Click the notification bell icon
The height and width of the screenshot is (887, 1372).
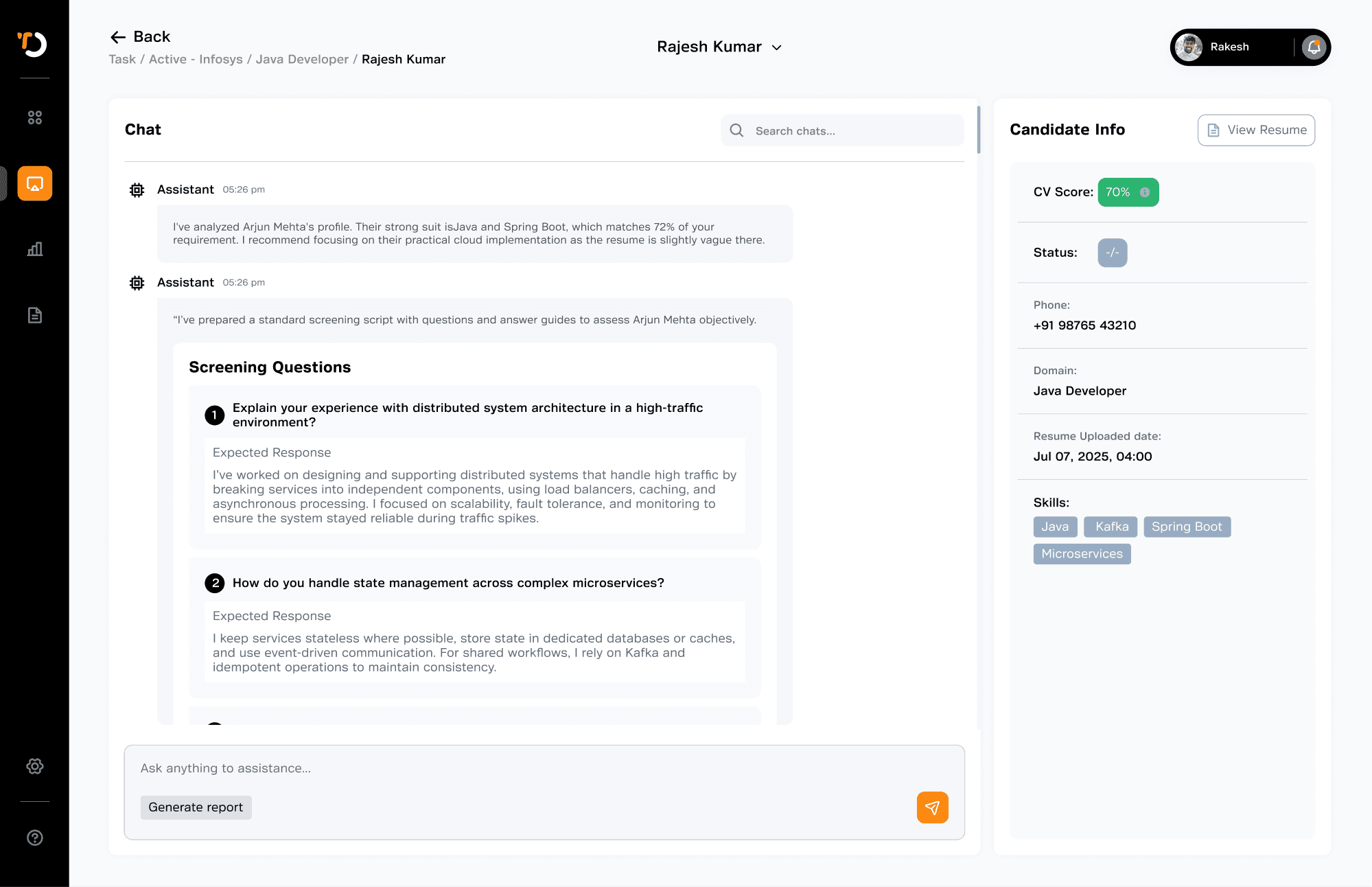pyautogui.click(x=1314, y=47)
